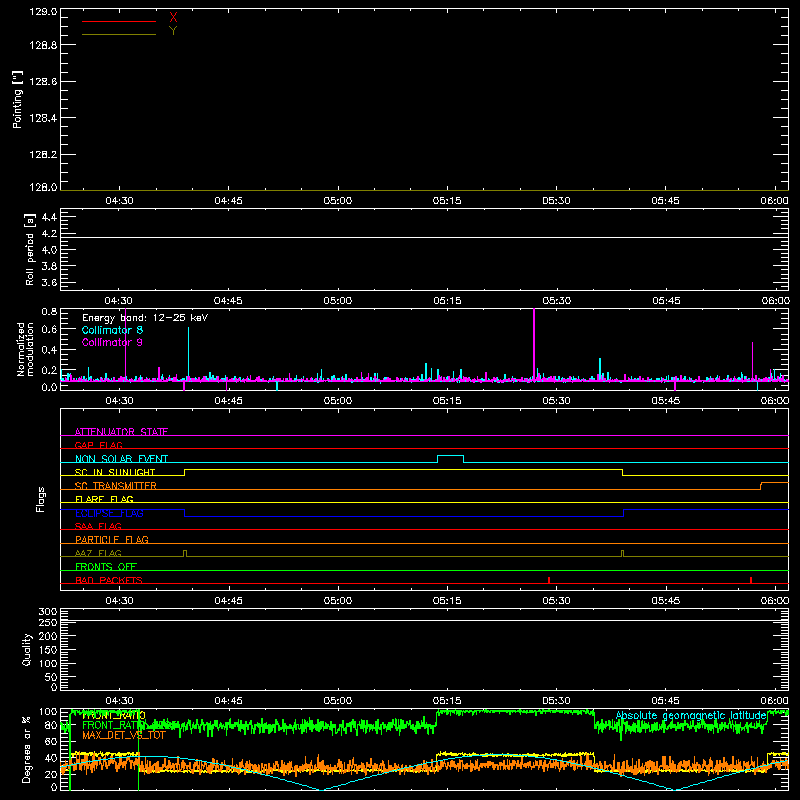Click the tall magenta Collimator 9 spike near 05:27

coord(534,344)
